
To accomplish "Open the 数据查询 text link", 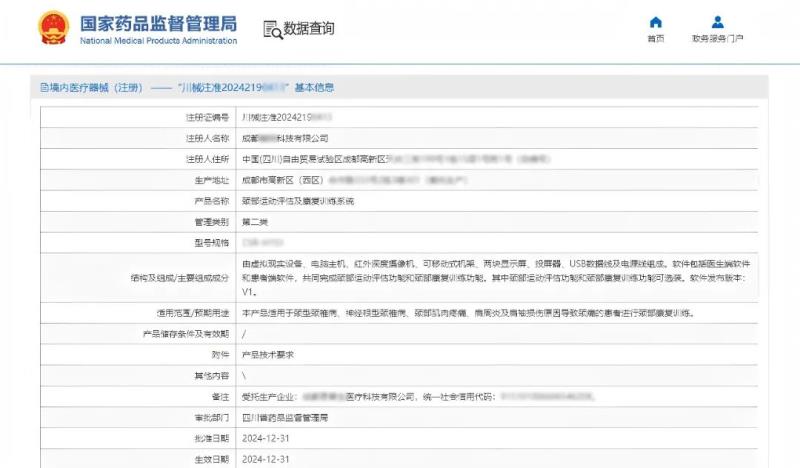I will pos(309,29).
